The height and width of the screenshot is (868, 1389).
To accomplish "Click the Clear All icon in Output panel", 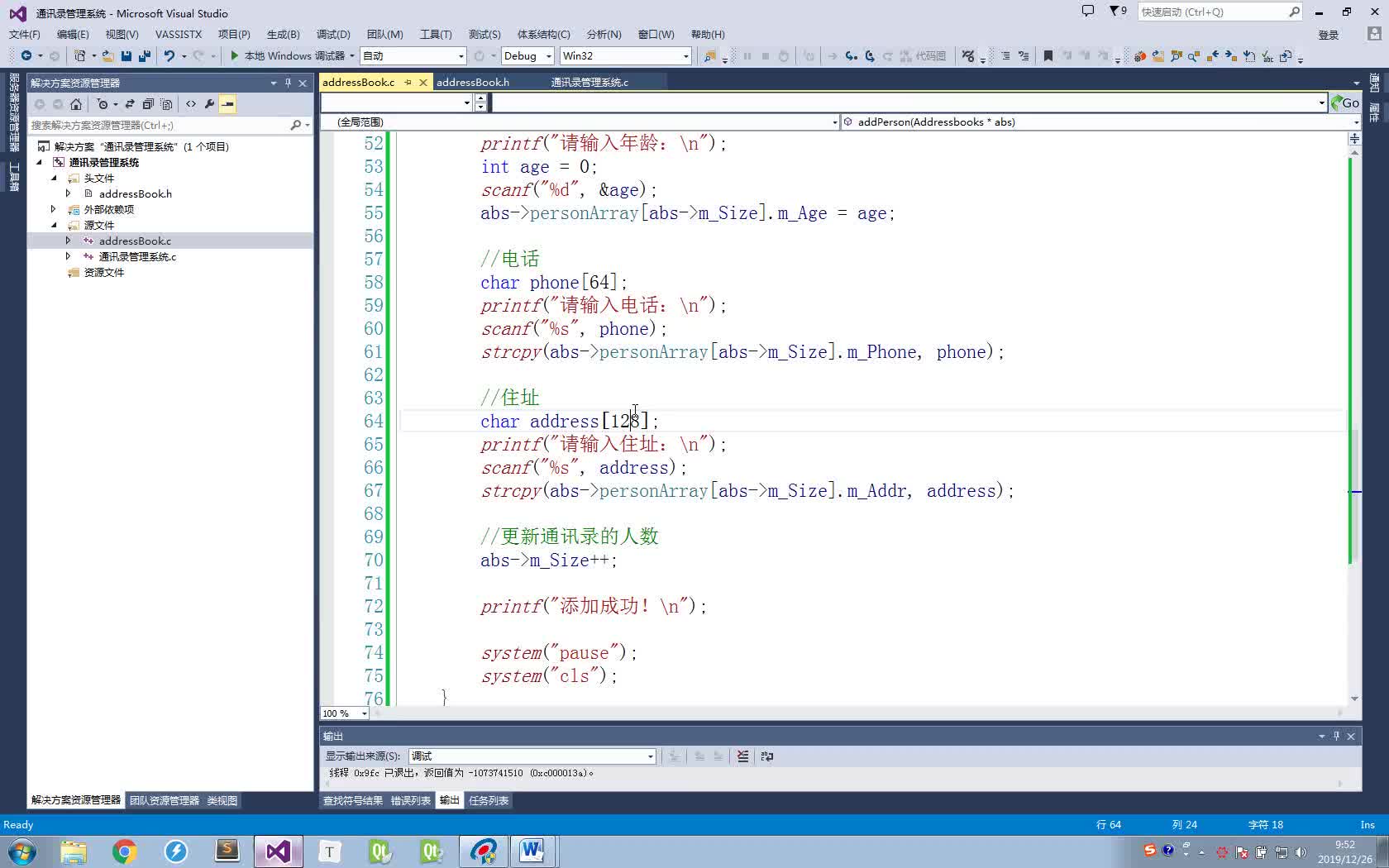I will pos(742,756).
